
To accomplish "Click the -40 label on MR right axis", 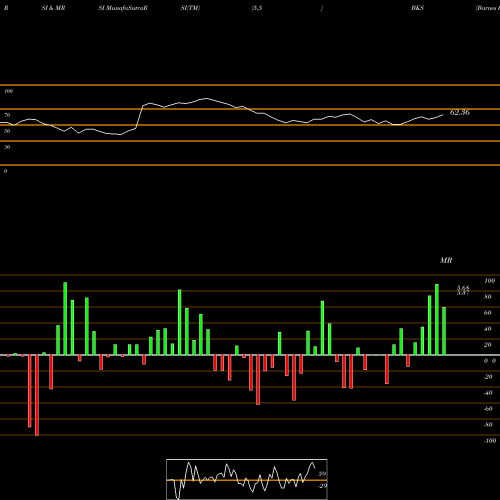I will [x=488, y=393].
